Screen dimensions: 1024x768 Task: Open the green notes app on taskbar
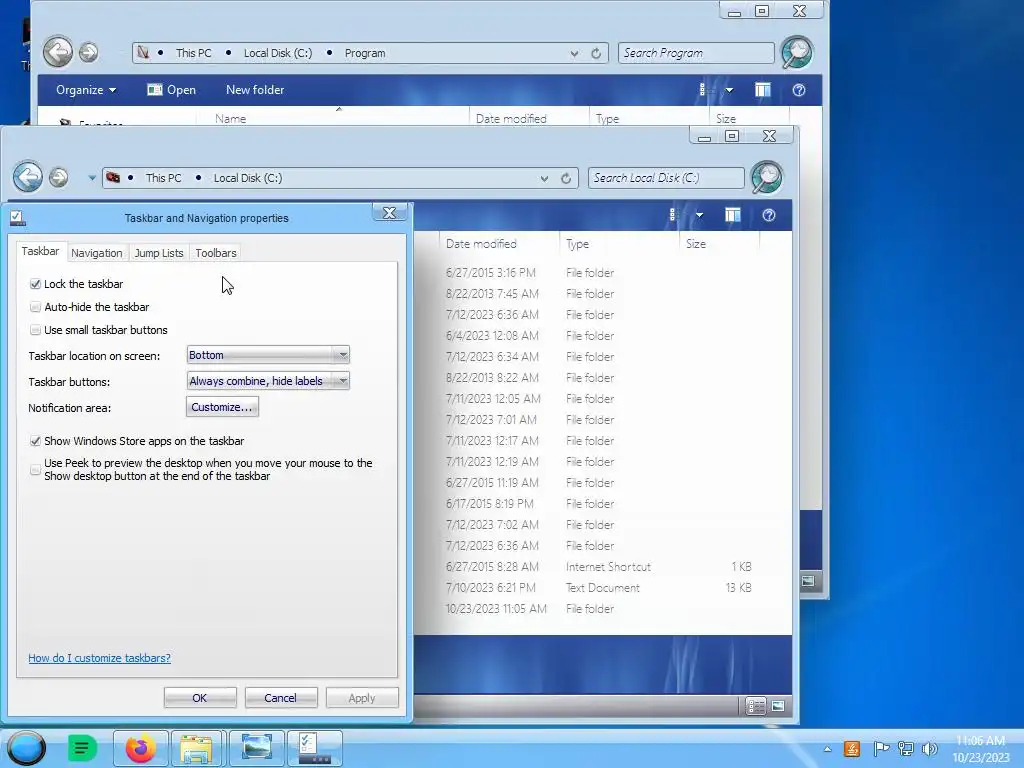click(82, 748)
